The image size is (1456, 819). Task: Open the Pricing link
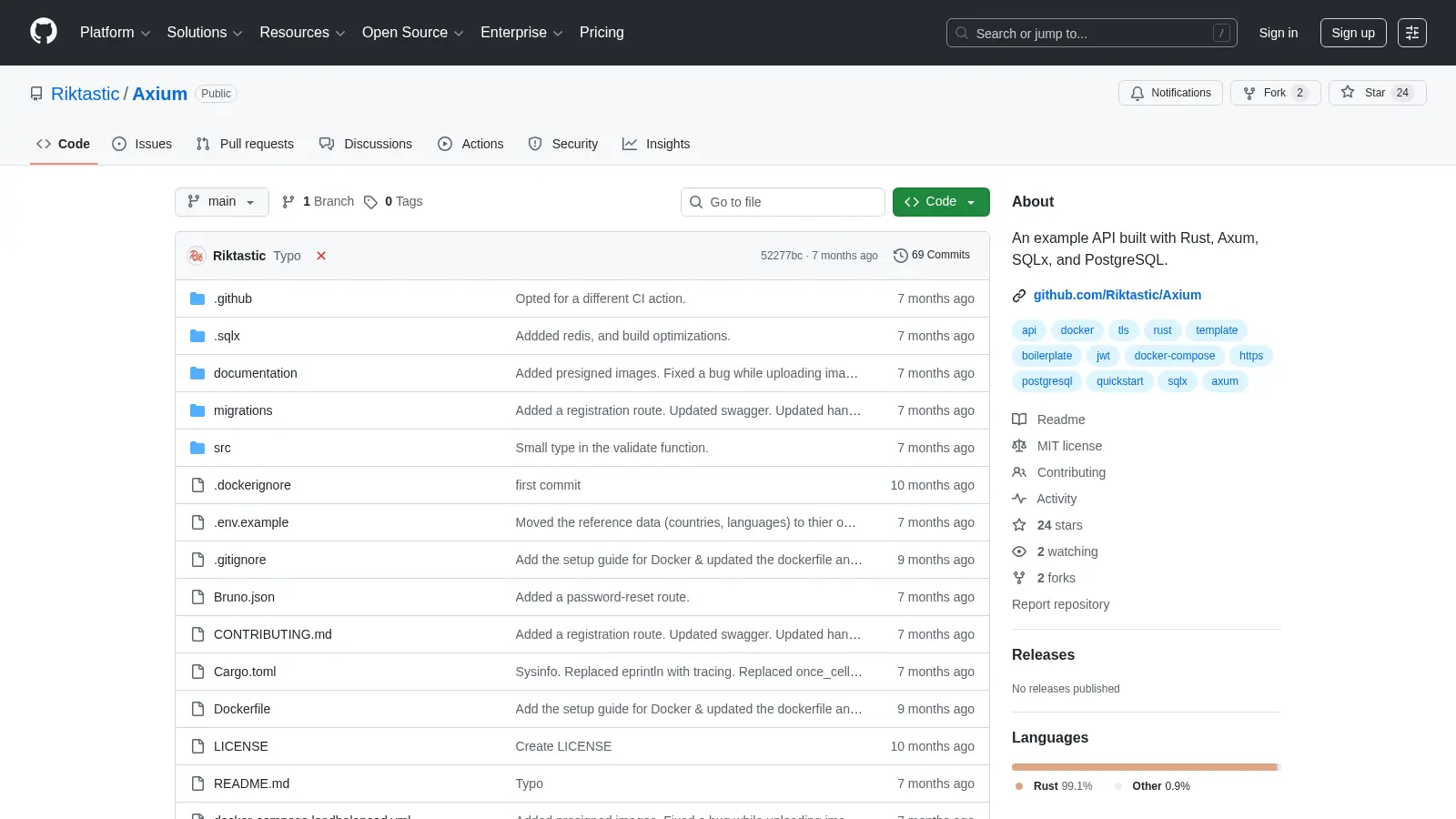pyautogui.click(x=602, y=33)
